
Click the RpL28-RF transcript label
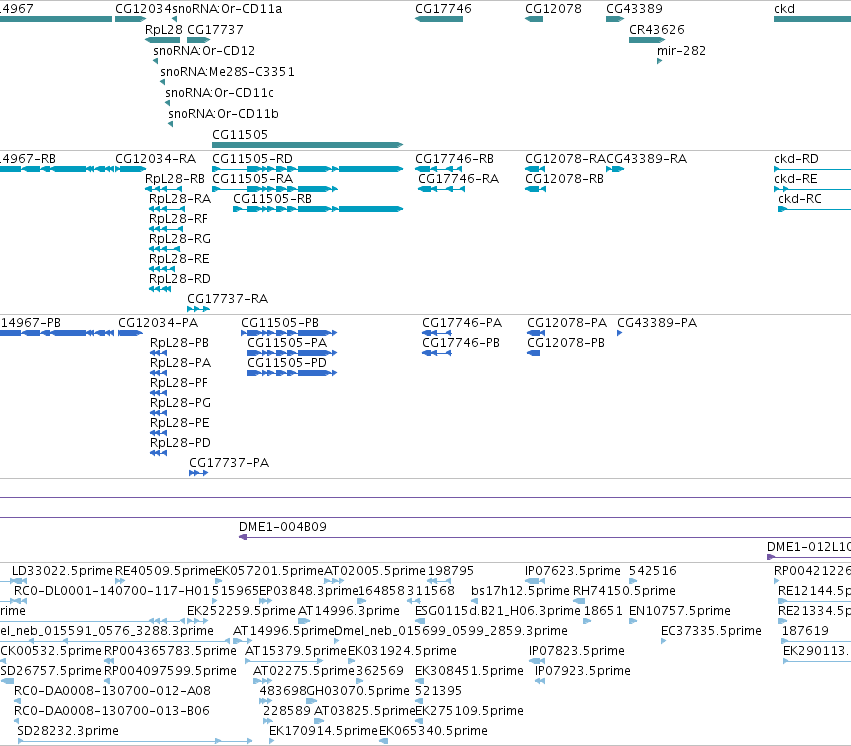coord(179,219)
